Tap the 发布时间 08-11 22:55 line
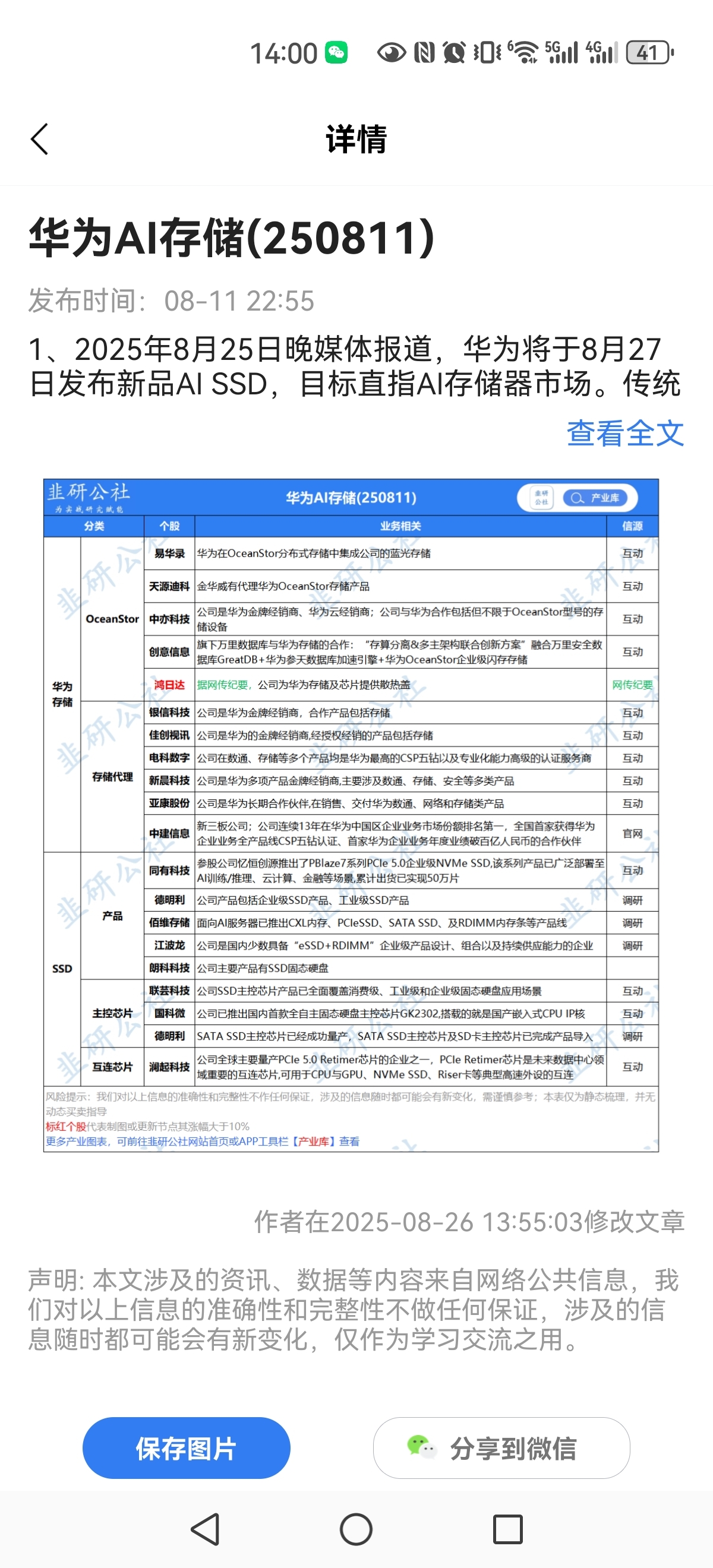The height and width of the screenshot is (1568, 713). 171,301
